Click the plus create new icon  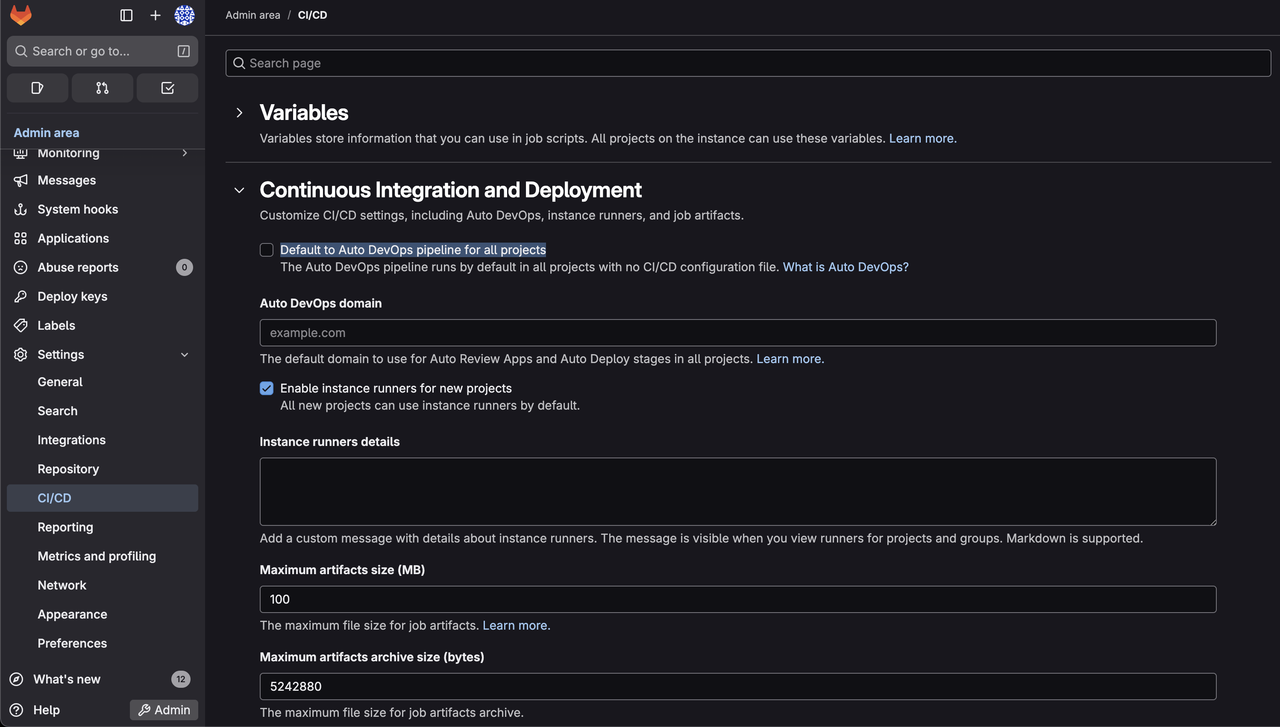[x=155, y=15]
